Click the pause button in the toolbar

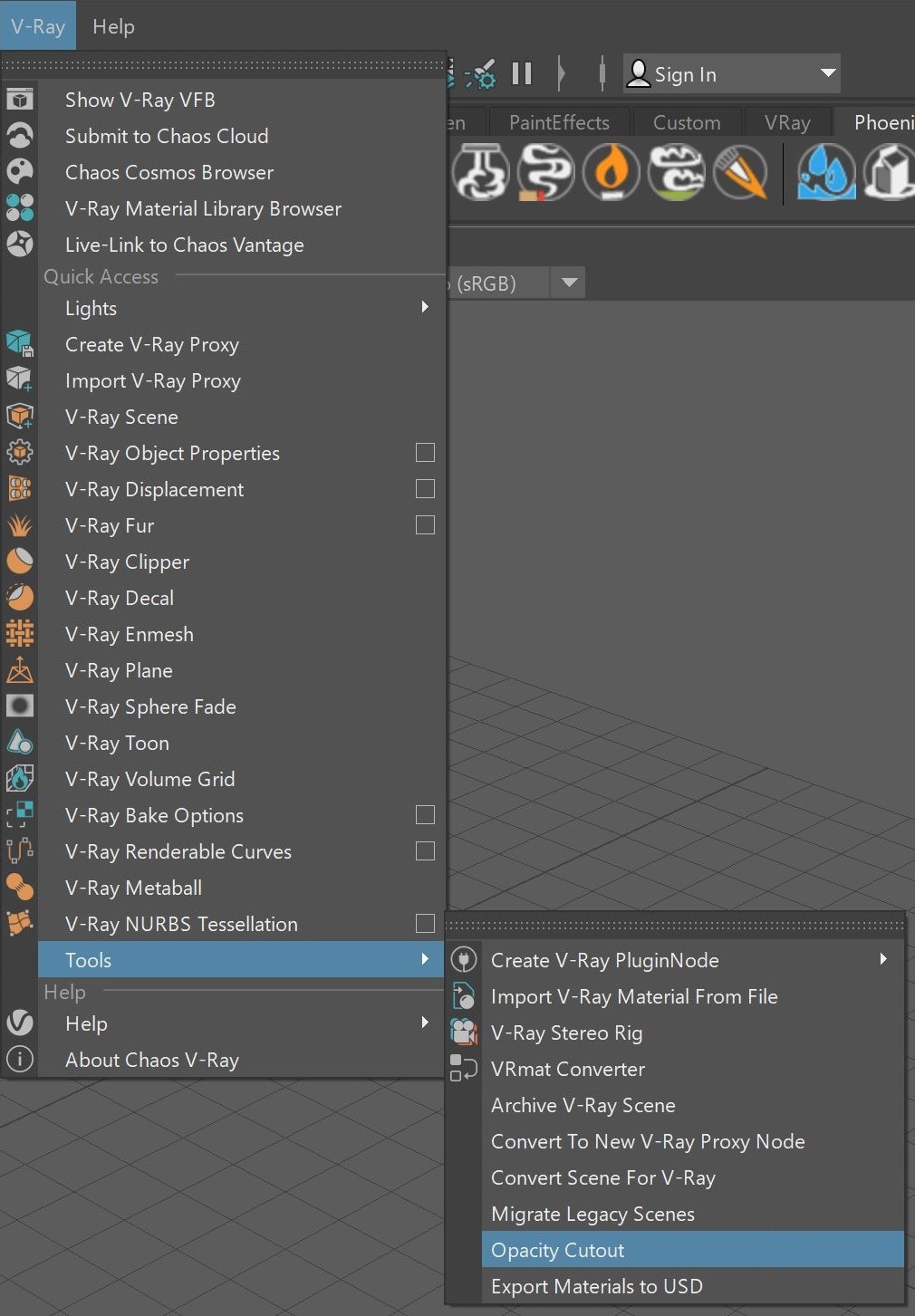tap(522, 73)
